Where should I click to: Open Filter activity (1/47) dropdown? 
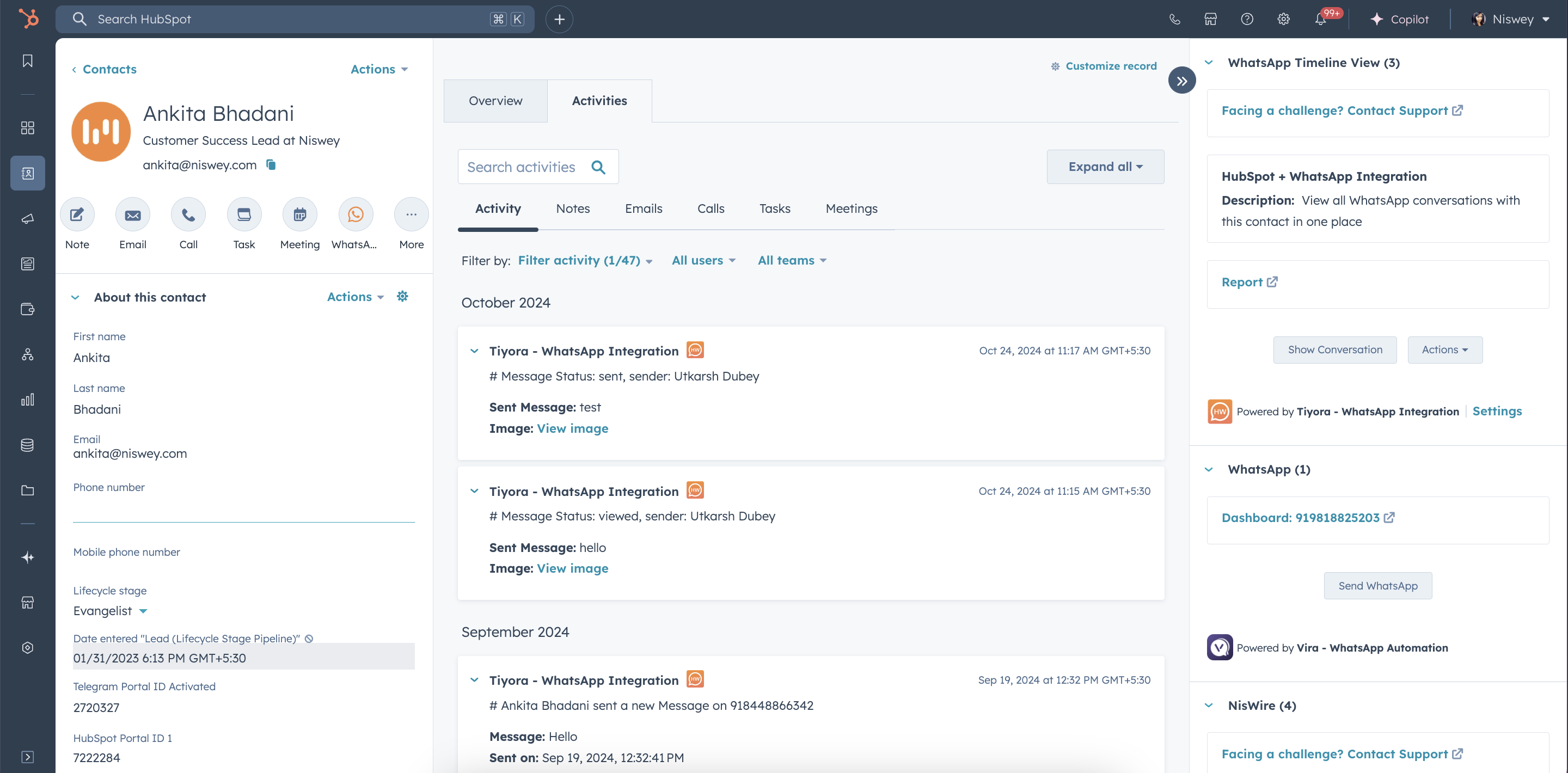tap(585, 261)
